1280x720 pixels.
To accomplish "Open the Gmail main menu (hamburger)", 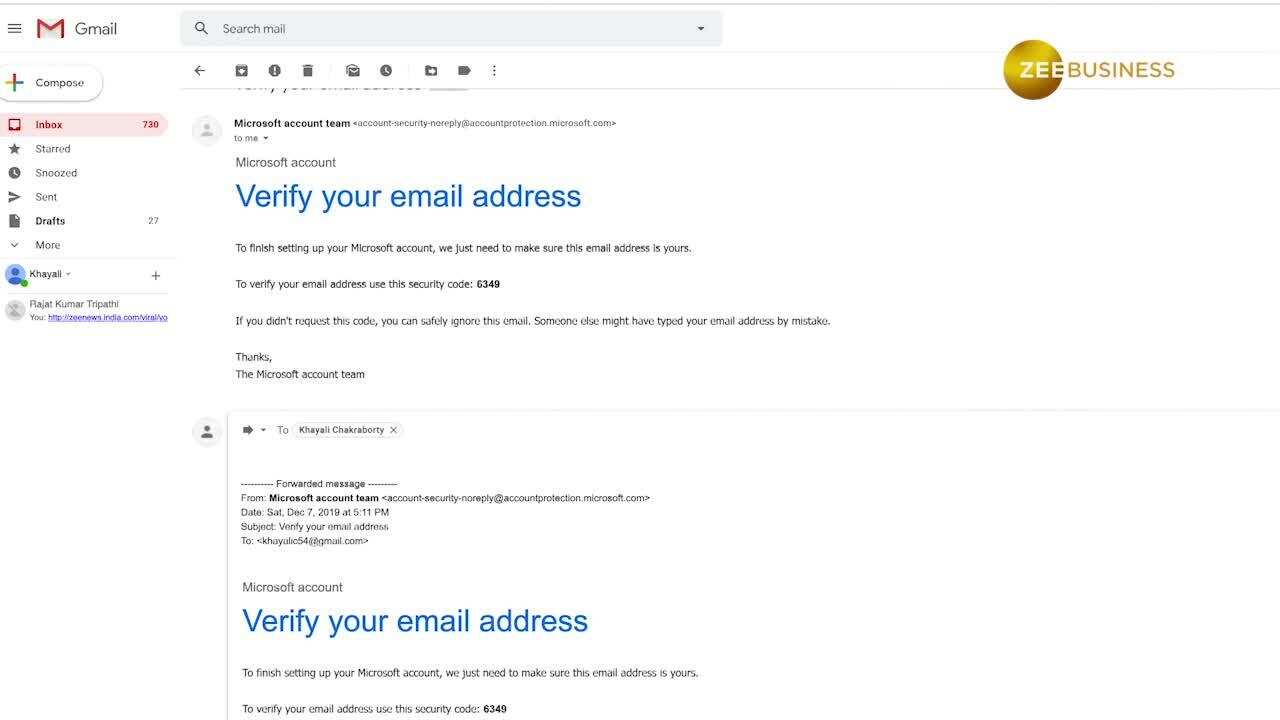I will pos(15,28).
